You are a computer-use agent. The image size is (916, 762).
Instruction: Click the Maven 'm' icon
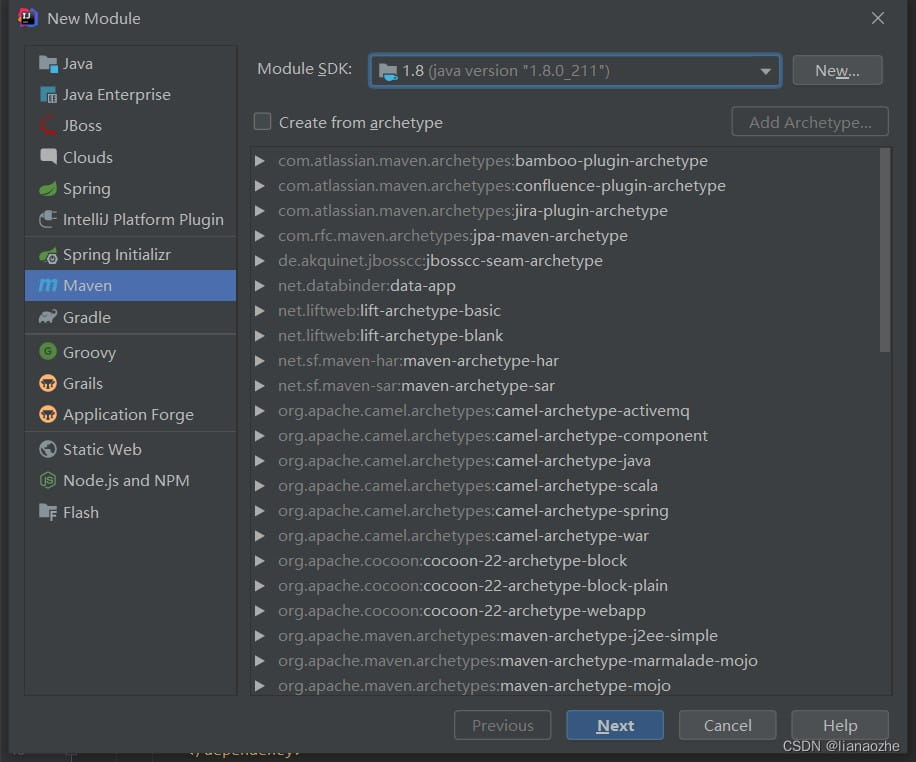[x=48, y=285]
